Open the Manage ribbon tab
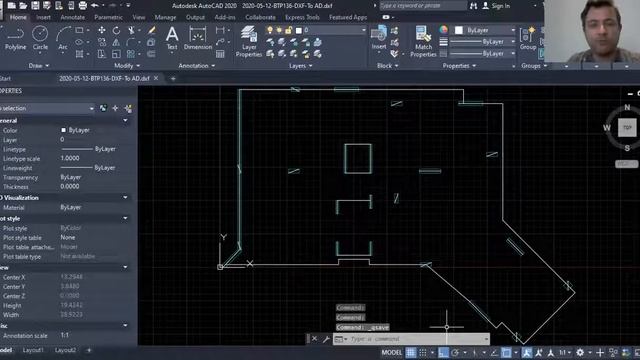Viewport: 640px width, 360px height. (165, 17)
